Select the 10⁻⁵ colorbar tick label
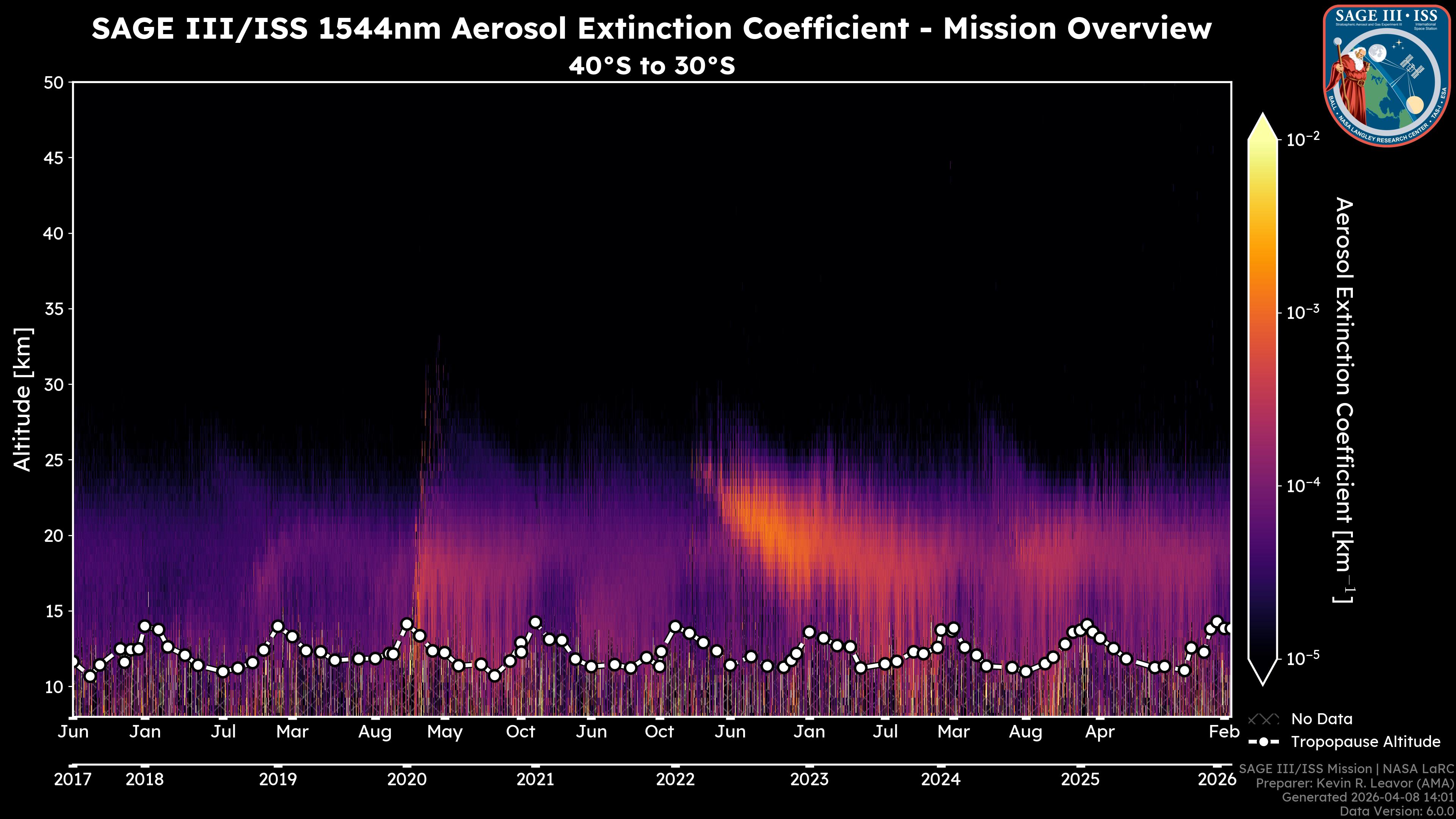This screenshot has height=819, width=1456. click(1304, 658)
